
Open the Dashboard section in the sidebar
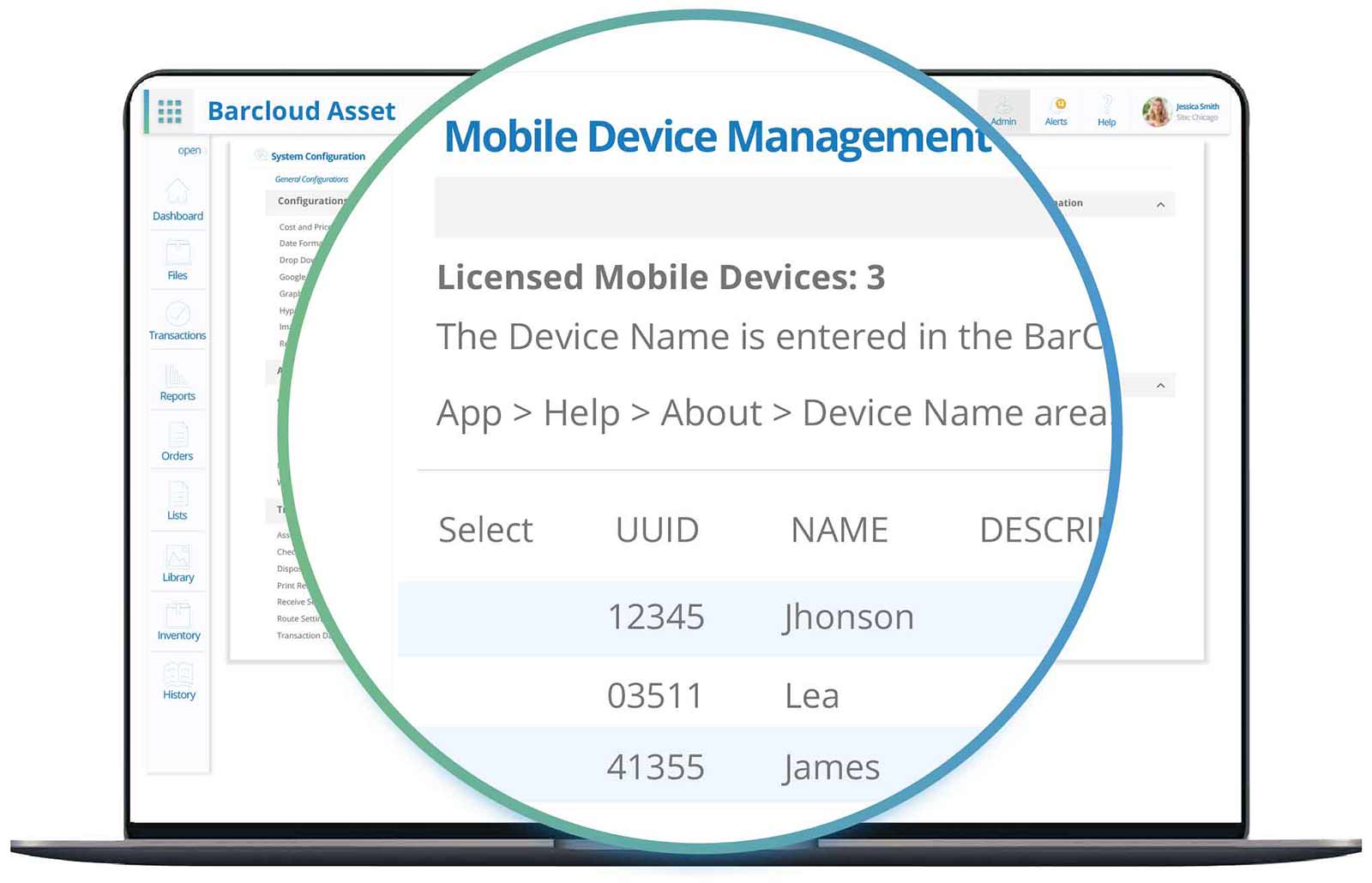[x=178, y=201]
